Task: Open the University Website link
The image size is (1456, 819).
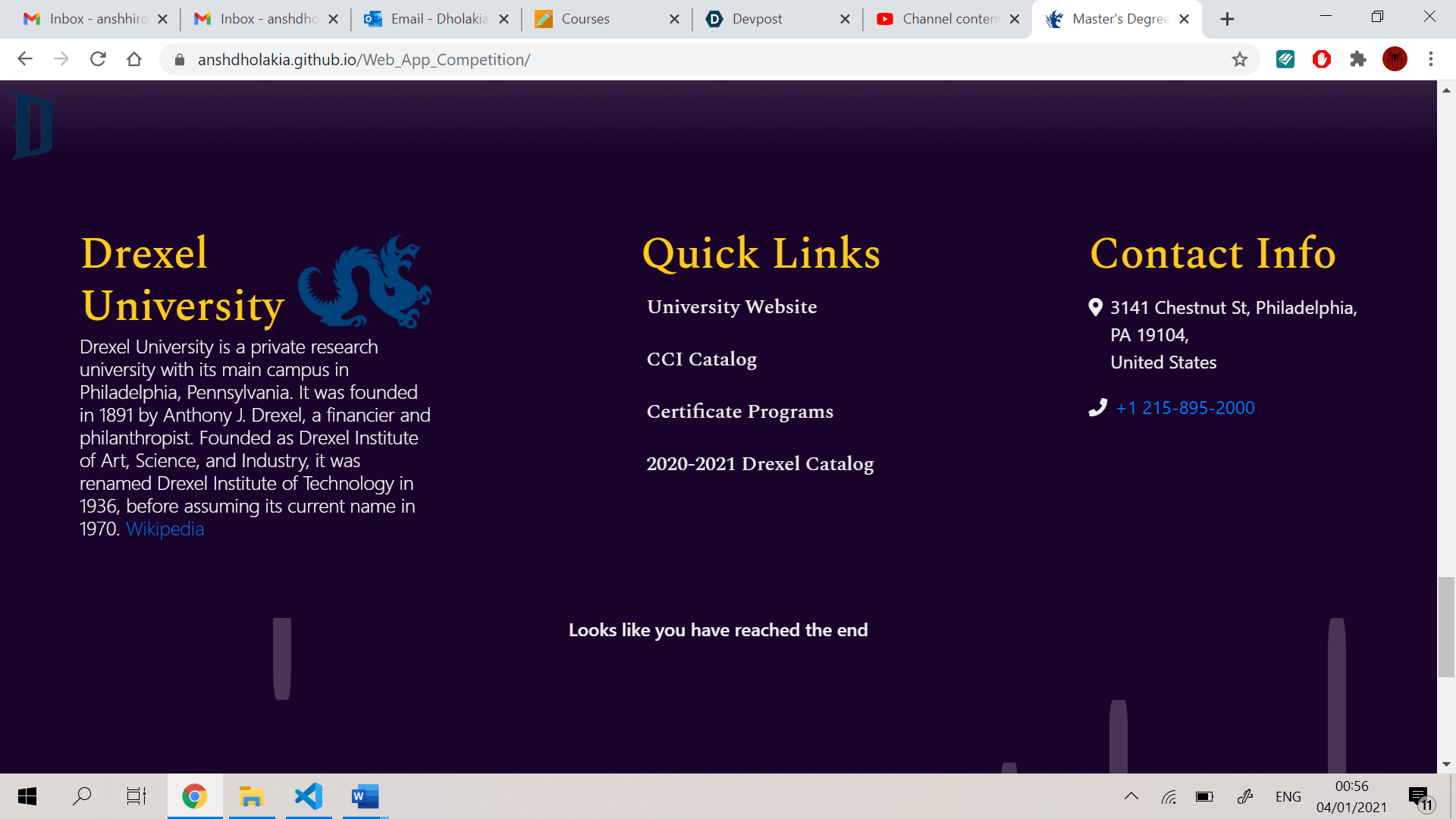Action: click(x=732, y=307)
